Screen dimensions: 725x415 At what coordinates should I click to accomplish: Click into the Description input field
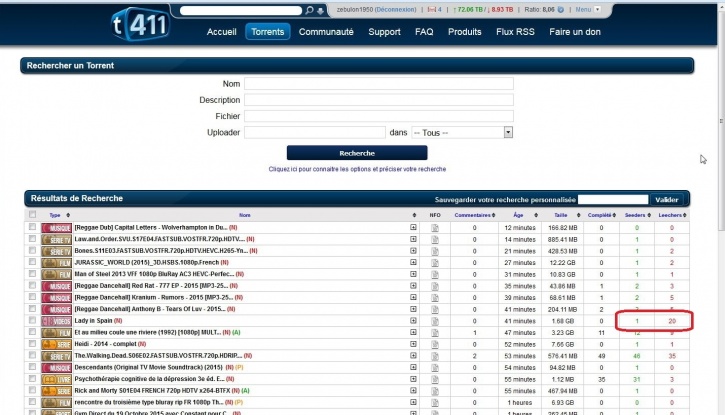point(378,100)
